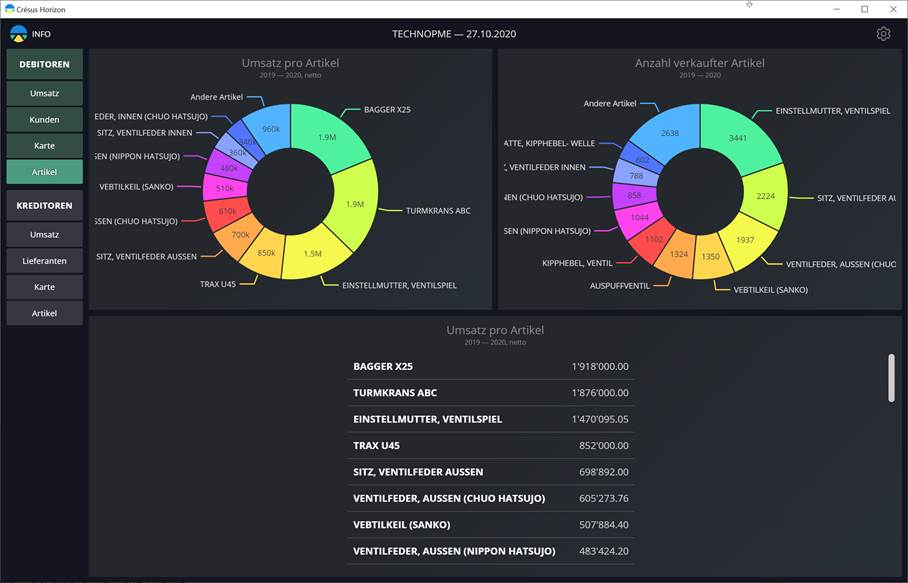Click the AUSPUFFVENTIL chart label
The image size is (908, 583).
[x=620, y=286]
